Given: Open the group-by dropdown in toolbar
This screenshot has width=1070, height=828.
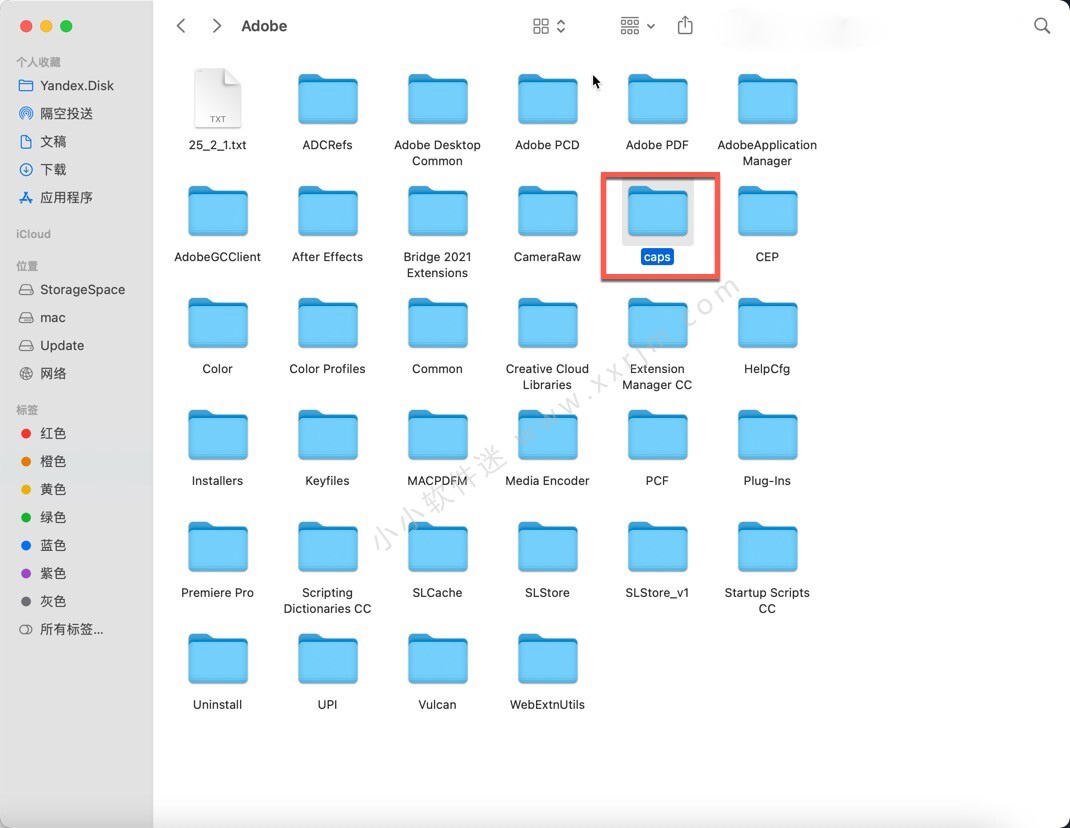Looking at the screenshot, I should pos(637,26).
